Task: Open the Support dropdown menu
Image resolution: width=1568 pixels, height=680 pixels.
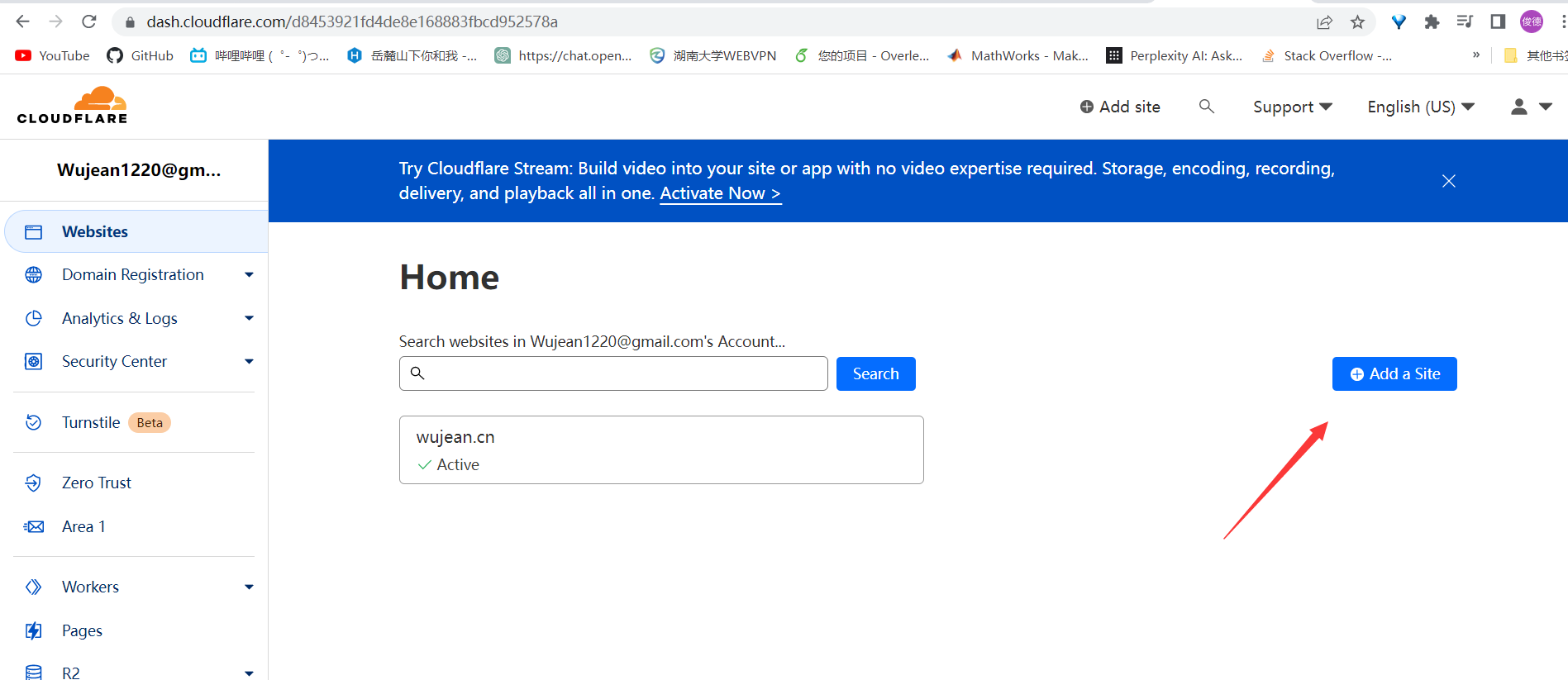Action: pos(1293,107)
